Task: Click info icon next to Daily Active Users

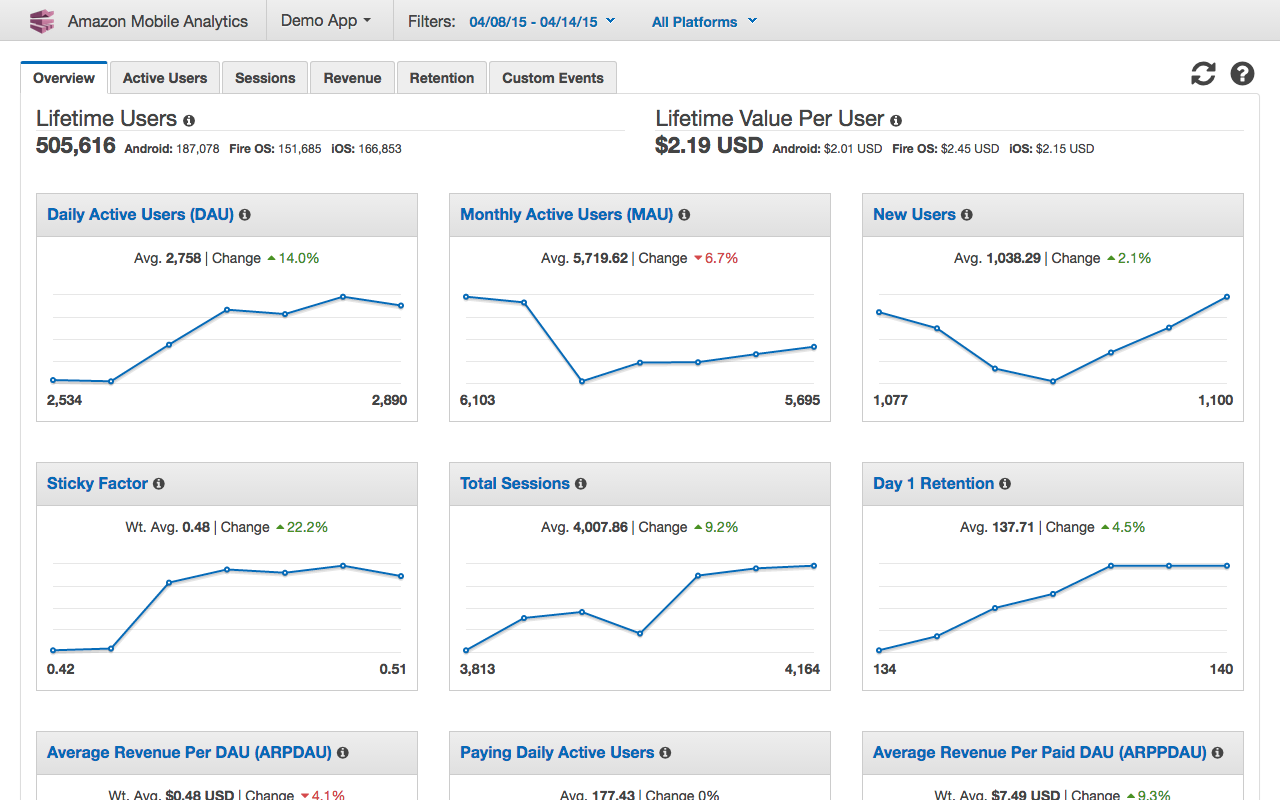Action: 245,215
